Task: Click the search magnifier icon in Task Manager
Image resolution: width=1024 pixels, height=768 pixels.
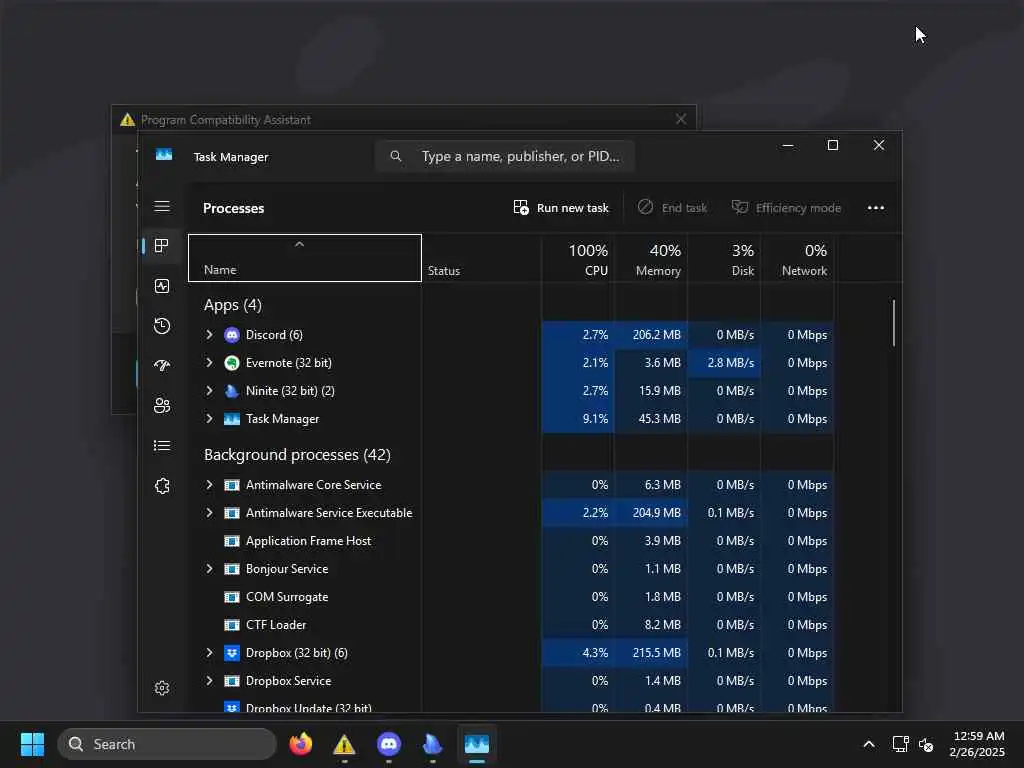Action: [x=396, y=156]
